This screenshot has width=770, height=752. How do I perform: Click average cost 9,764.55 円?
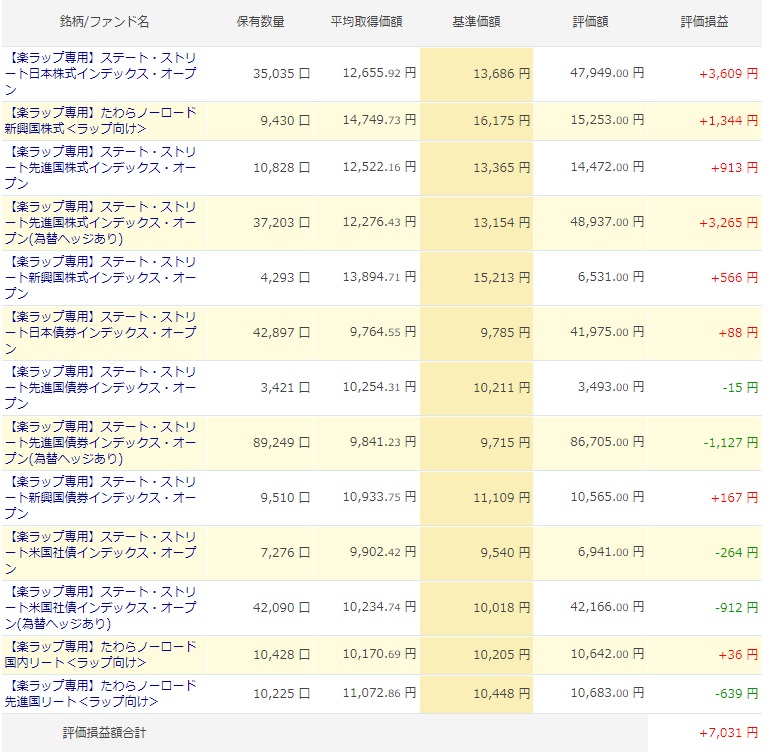tap(383, 333)
